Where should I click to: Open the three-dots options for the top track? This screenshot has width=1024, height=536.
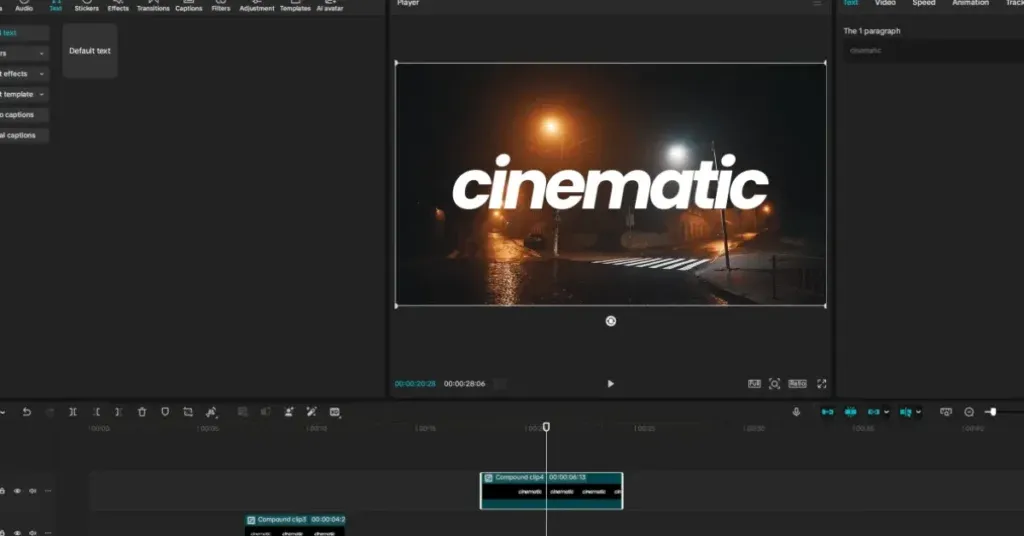[x=48, y=491]
